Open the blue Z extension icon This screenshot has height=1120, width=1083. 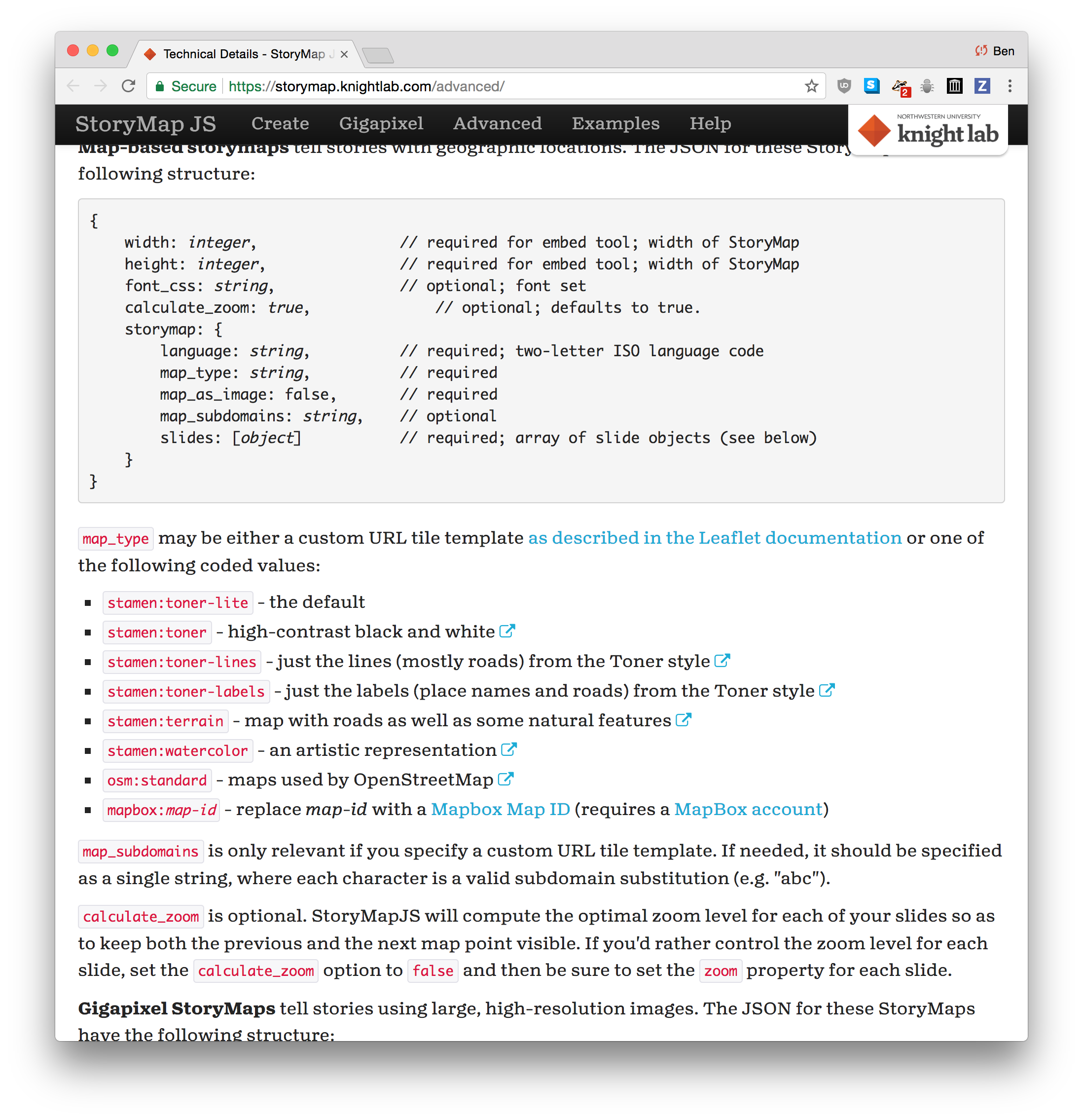[x=982, y=86]
